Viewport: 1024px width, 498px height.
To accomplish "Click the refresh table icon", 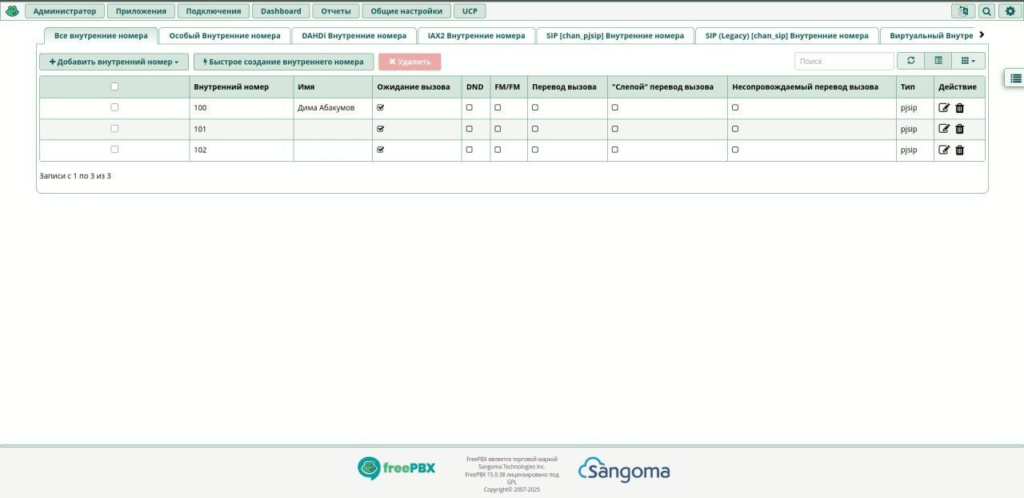I will point(911,61).
